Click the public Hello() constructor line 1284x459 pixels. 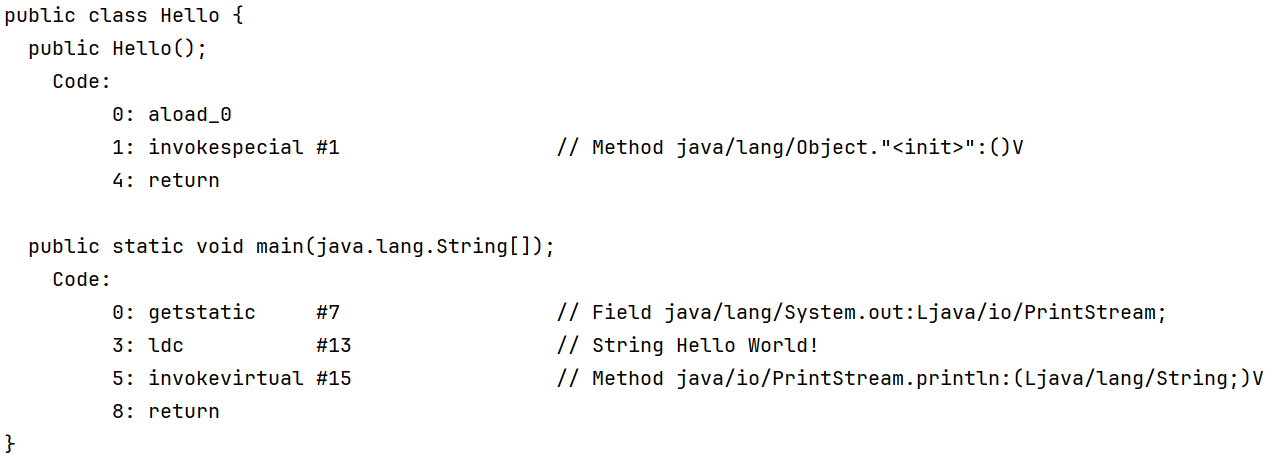(x=117, y=49)
